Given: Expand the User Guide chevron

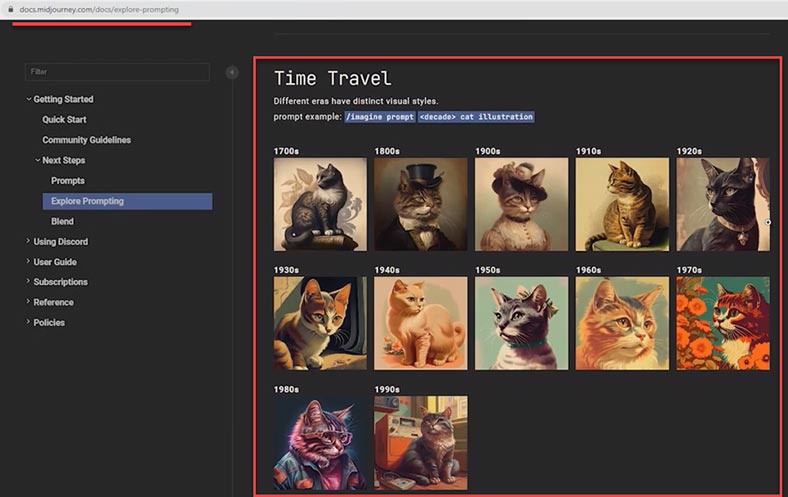Looking at the screenshot, I should tap(28, 261).
